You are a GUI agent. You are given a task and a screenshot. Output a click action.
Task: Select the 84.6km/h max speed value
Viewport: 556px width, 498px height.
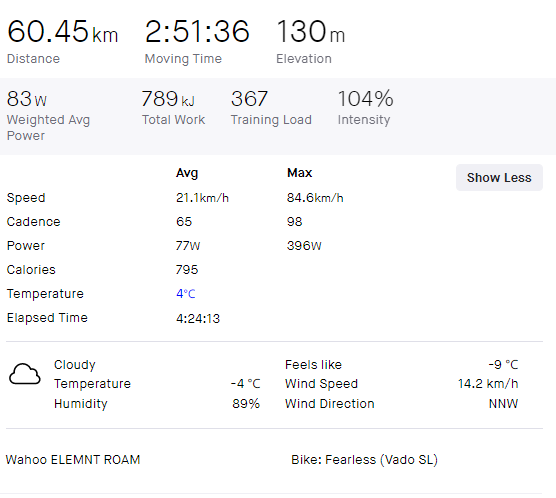point(315,198)
